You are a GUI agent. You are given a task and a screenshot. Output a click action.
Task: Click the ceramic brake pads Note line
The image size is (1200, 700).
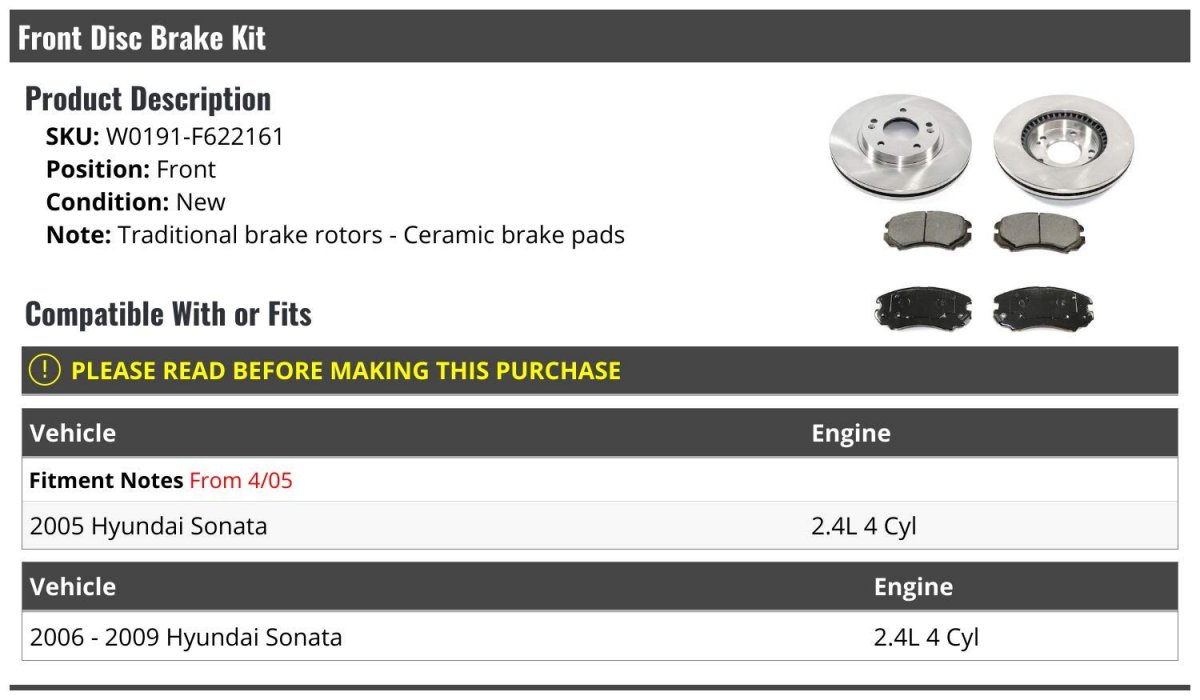pos(335,235)
